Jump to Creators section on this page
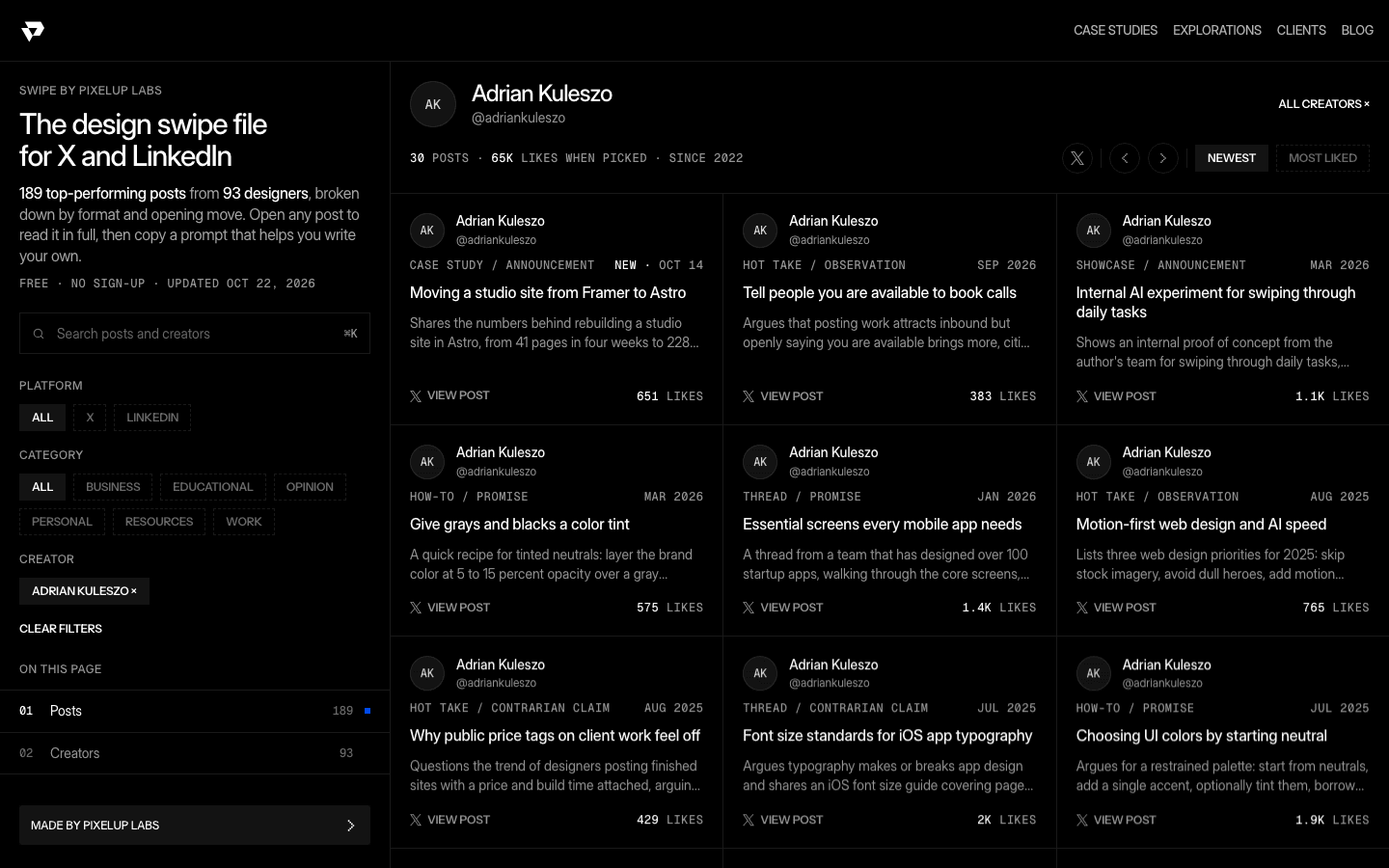This screenshot has width=1389, height=868. (x=195, y=753)
